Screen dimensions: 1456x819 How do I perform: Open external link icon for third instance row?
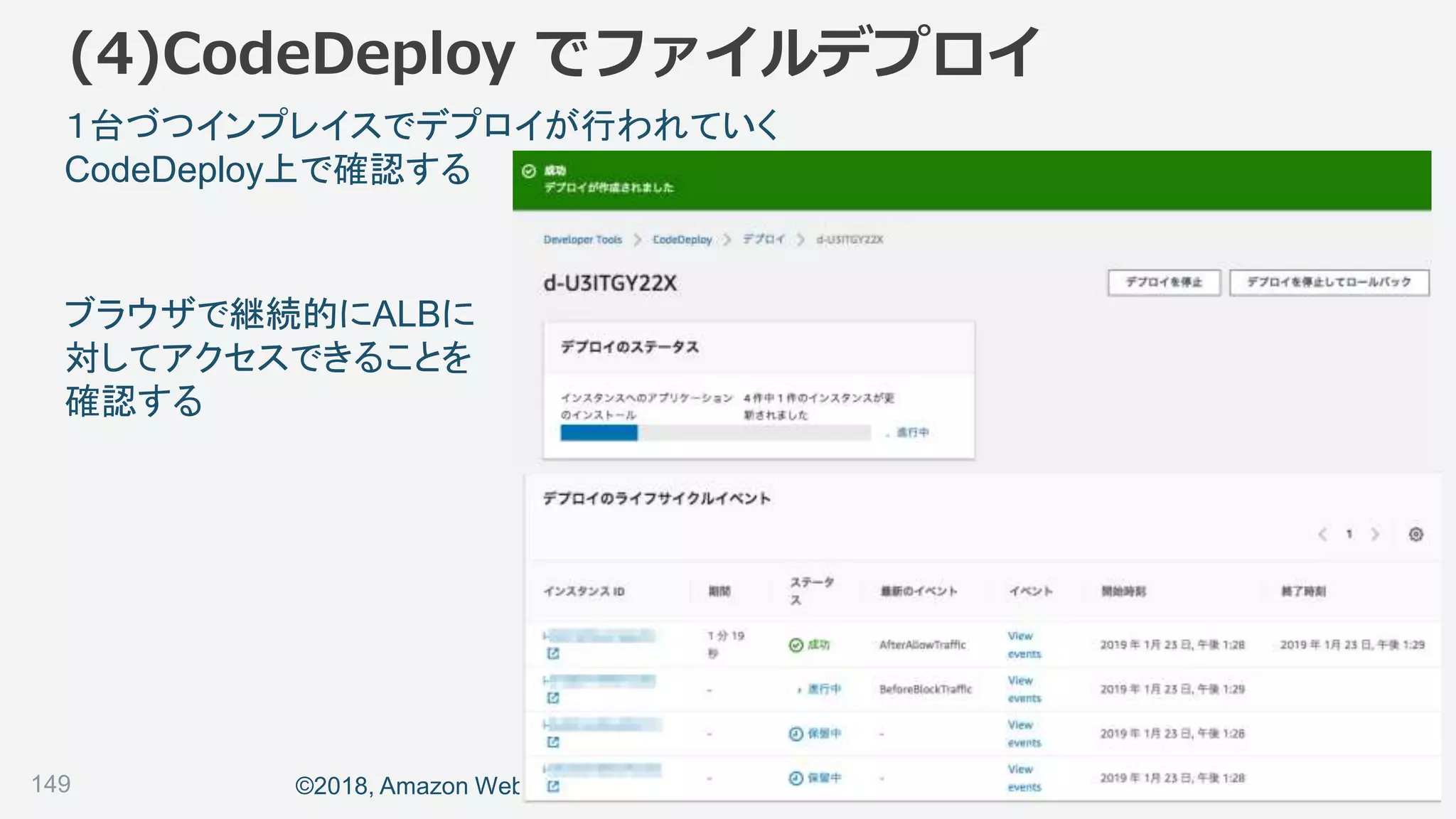pos(553,742)
